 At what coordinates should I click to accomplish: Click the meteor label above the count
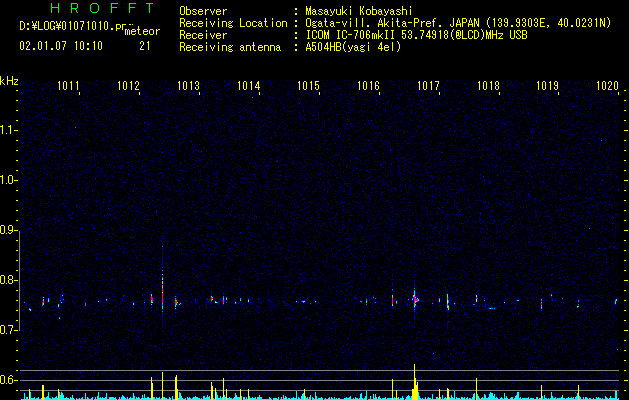[142, 31]
